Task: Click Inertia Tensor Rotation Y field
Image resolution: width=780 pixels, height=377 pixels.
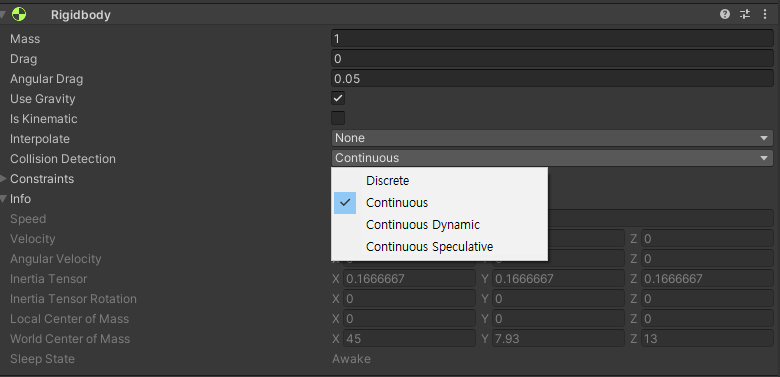Action: tap(558, 298)
